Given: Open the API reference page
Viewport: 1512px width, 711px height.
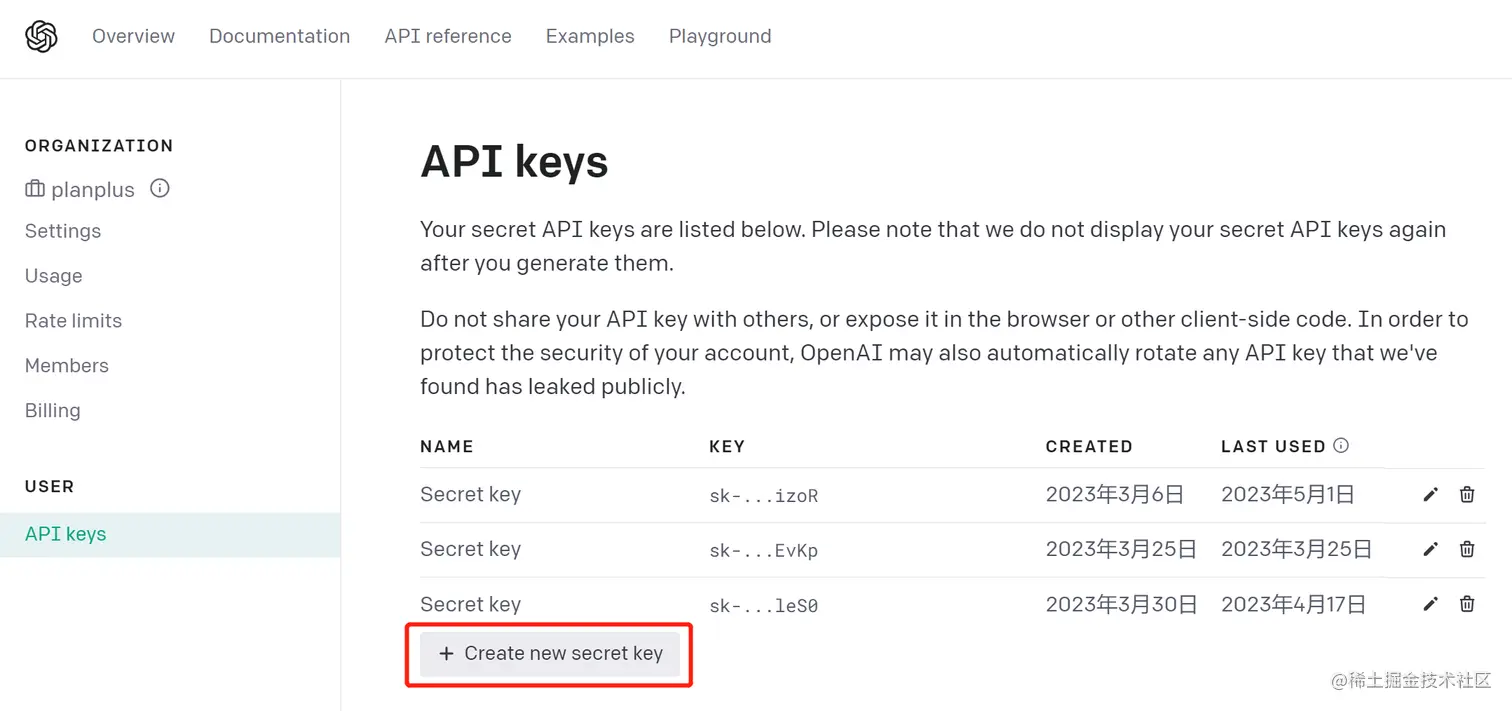Looking at the screenshot, I should click(x=448, y=36).
